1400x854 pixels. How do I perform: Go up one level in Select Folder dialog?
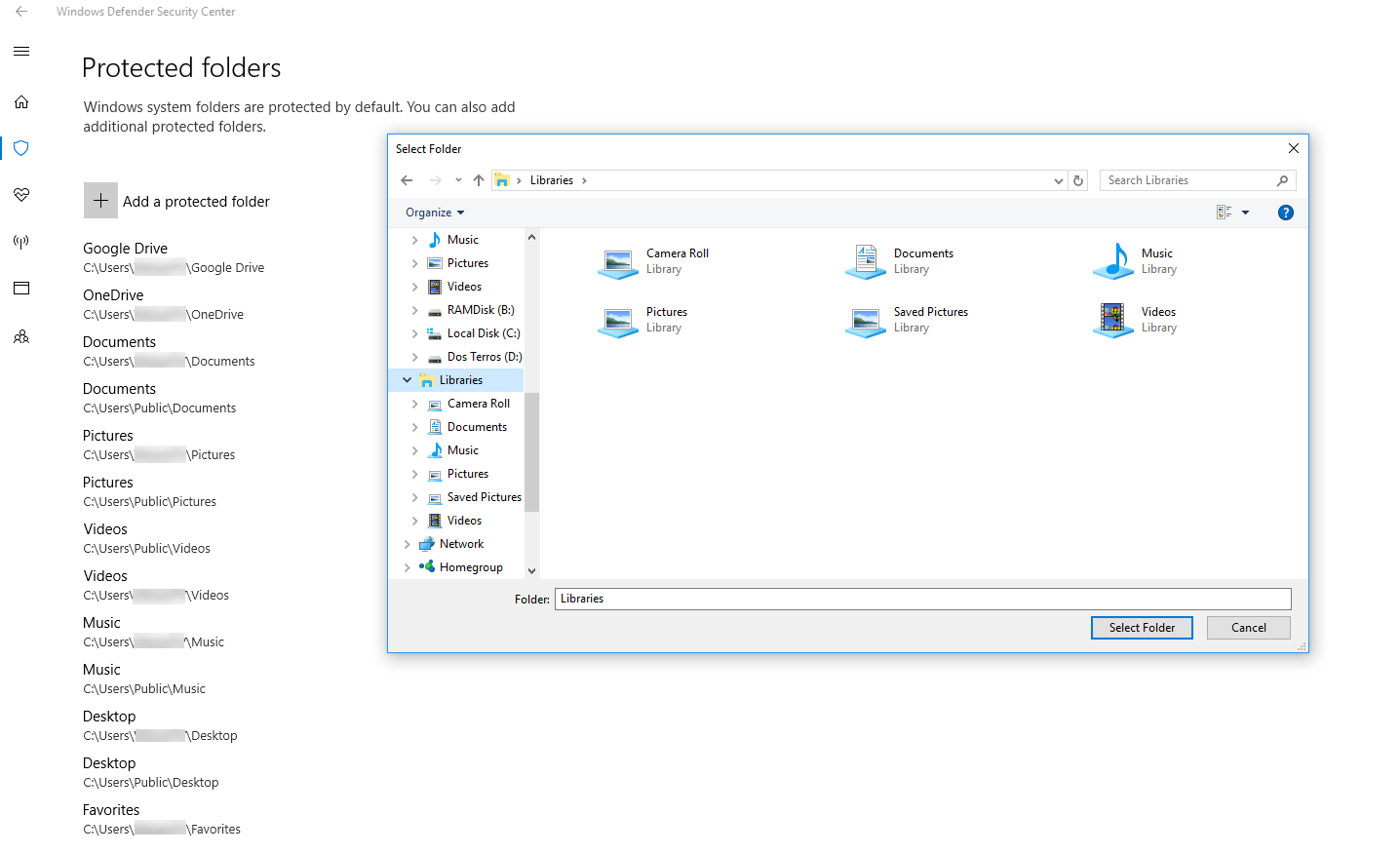tap(479, 180)
